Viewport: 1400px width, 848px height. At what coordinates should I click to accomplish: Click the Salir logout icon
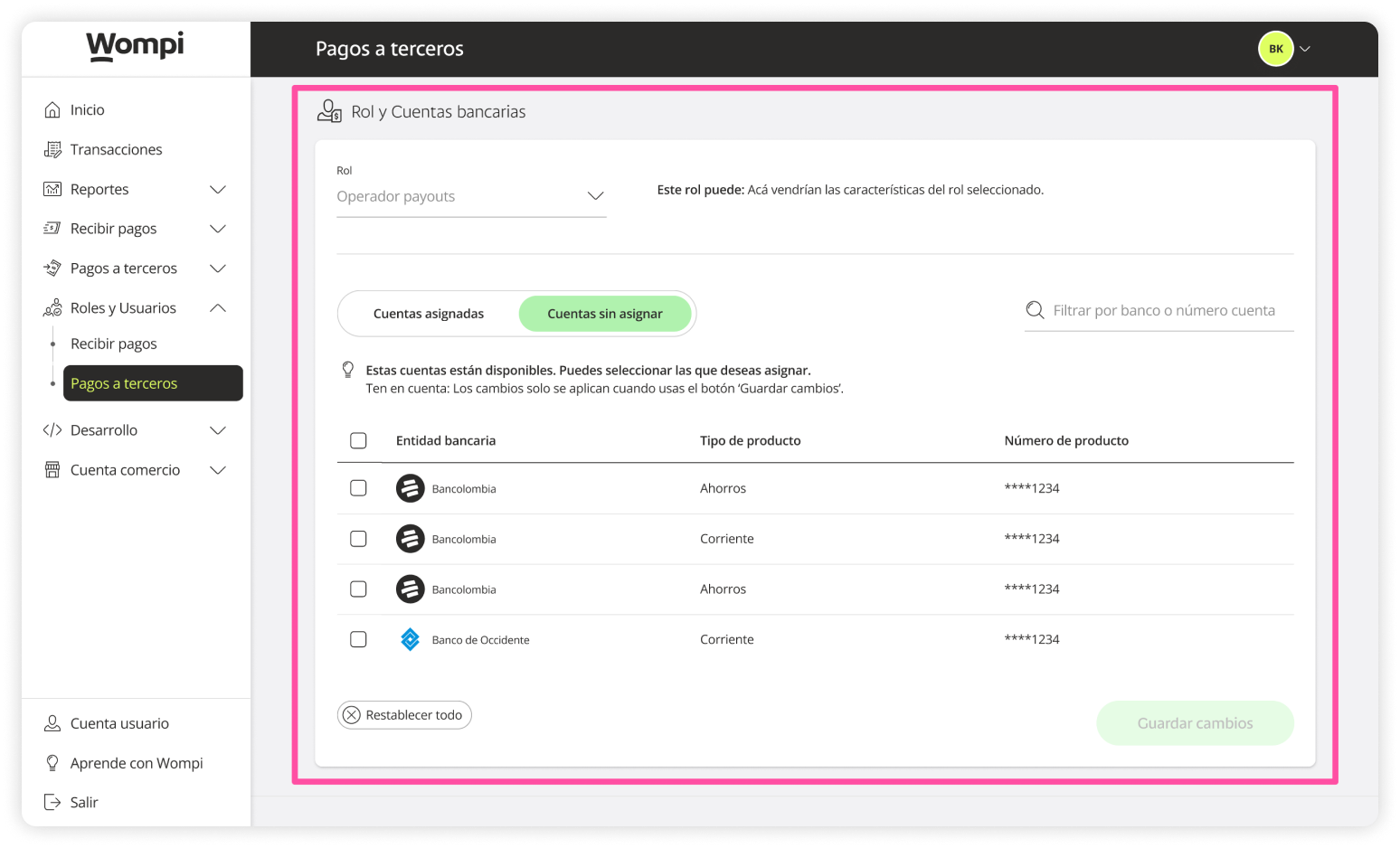point(52,802)
